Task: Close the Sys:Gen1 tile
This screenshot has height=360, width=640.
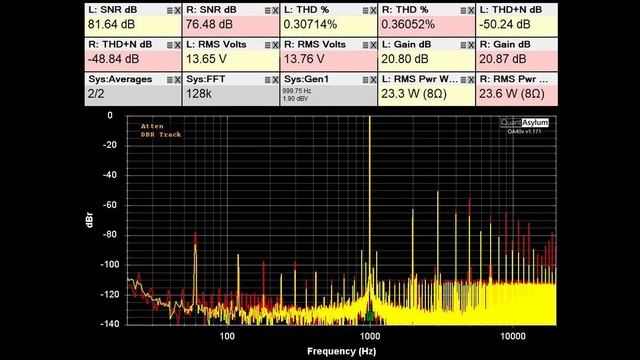Action: 373,80
